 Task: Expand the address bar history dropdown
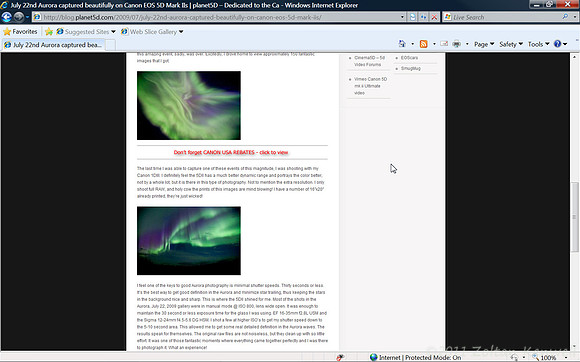coord(402,17)
